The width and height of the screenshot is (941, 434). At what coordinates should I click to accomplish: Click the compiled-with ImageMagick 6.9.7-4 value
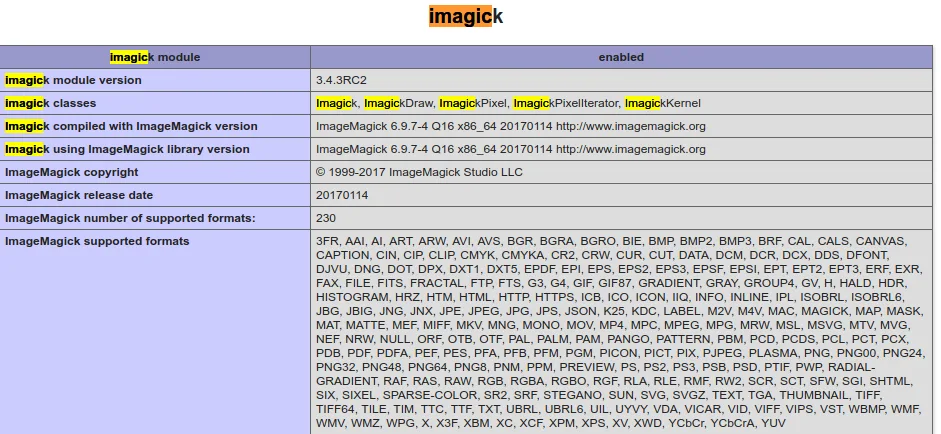click(x=511, y=126)
